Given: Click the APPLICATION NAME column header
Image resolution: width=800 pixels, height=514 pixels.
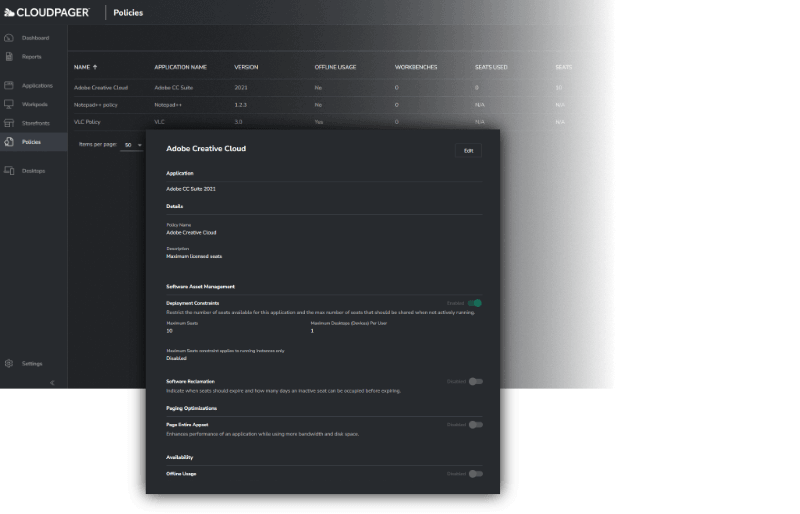Looking at the screenshot, I should click(x=180, y=67).
